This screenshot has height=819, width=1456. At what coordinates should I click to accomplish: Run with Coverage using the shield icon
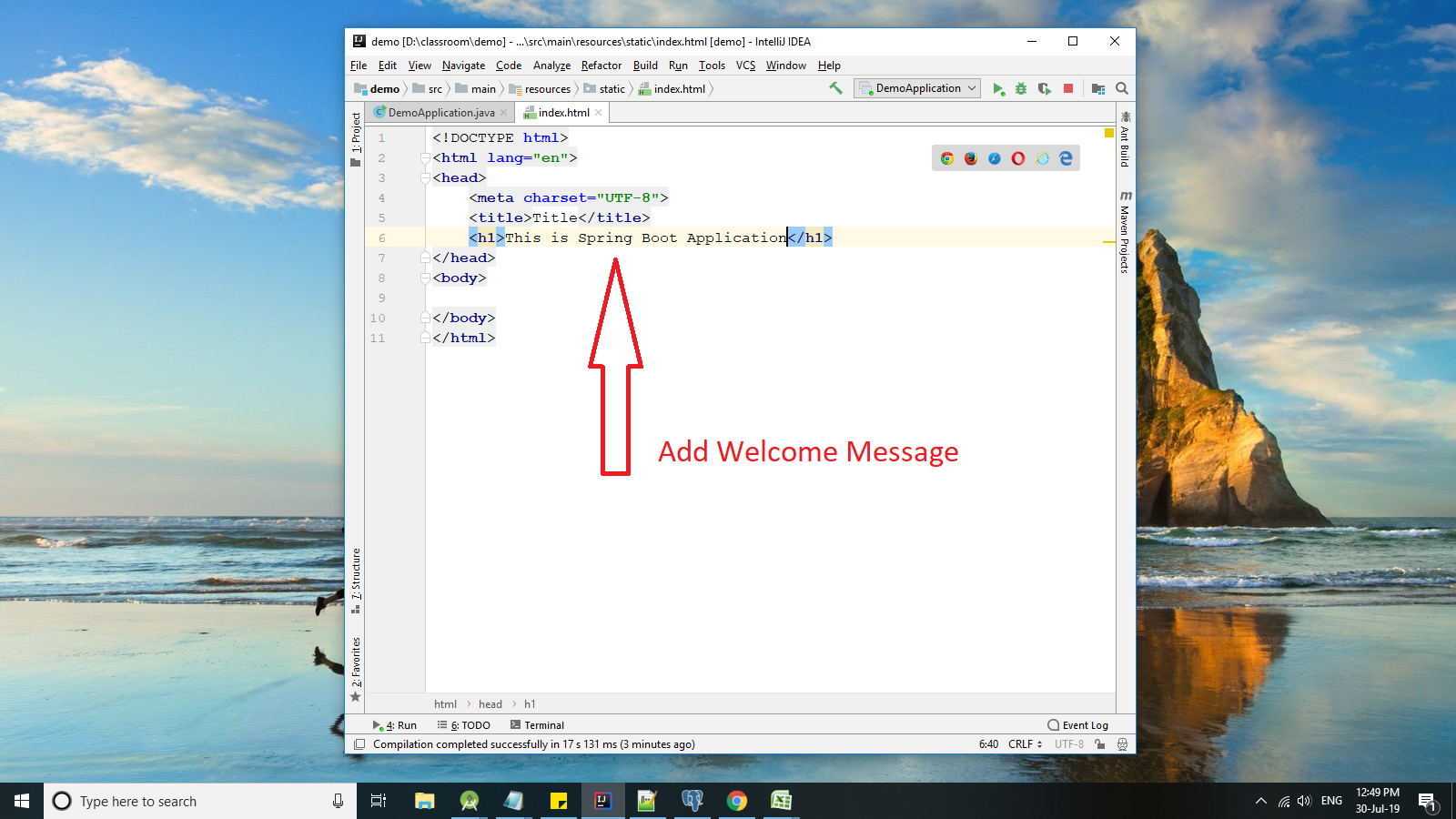click(x=1045, y=88)
